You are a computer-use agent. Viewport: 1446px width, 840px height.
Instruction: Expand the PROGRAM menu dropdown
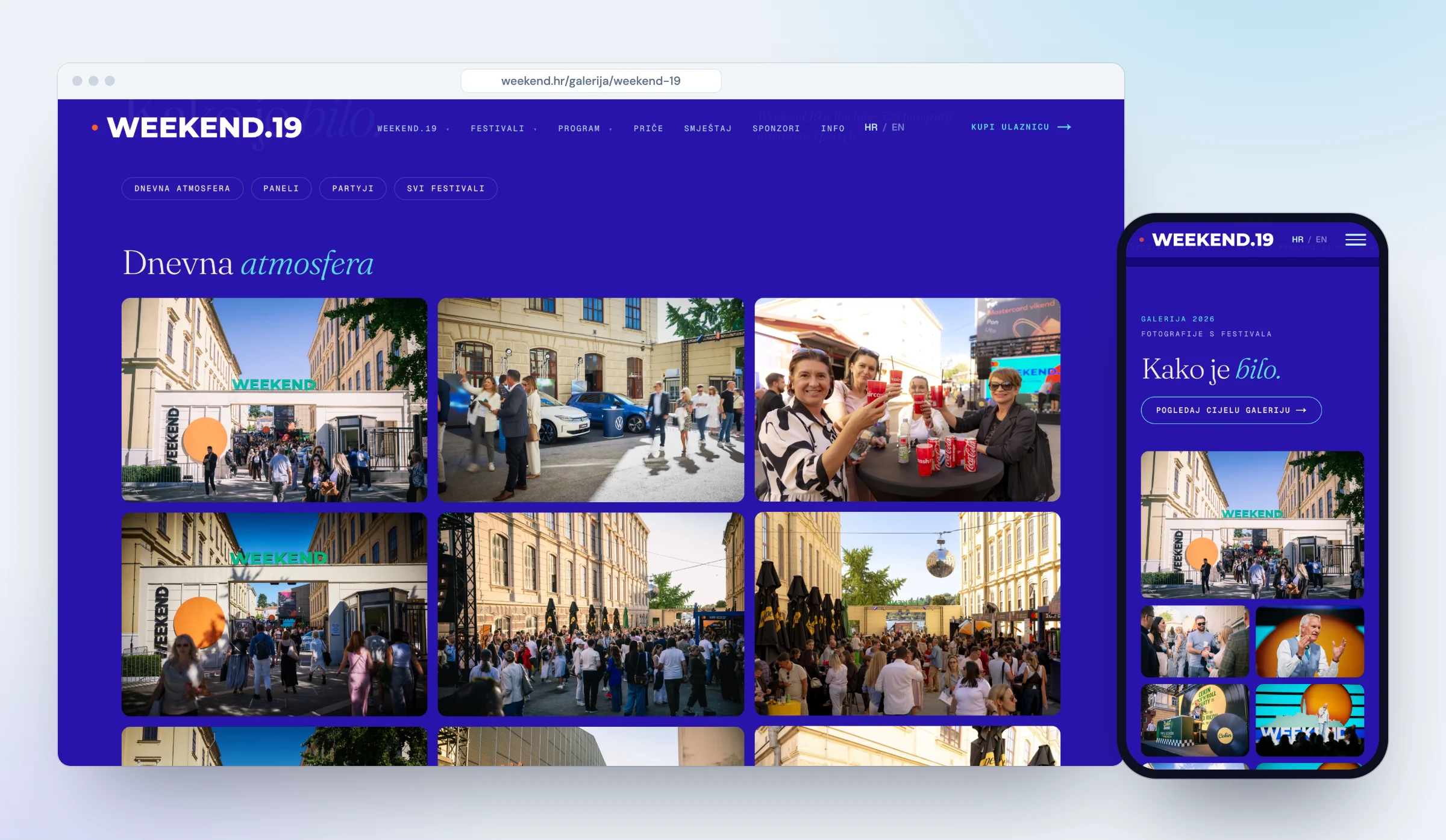pos(610,129)
